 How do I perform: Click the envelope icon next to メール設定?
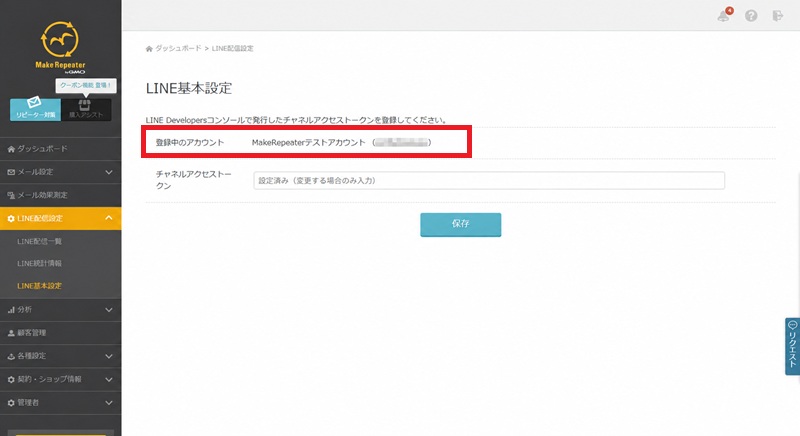point(11,172)
